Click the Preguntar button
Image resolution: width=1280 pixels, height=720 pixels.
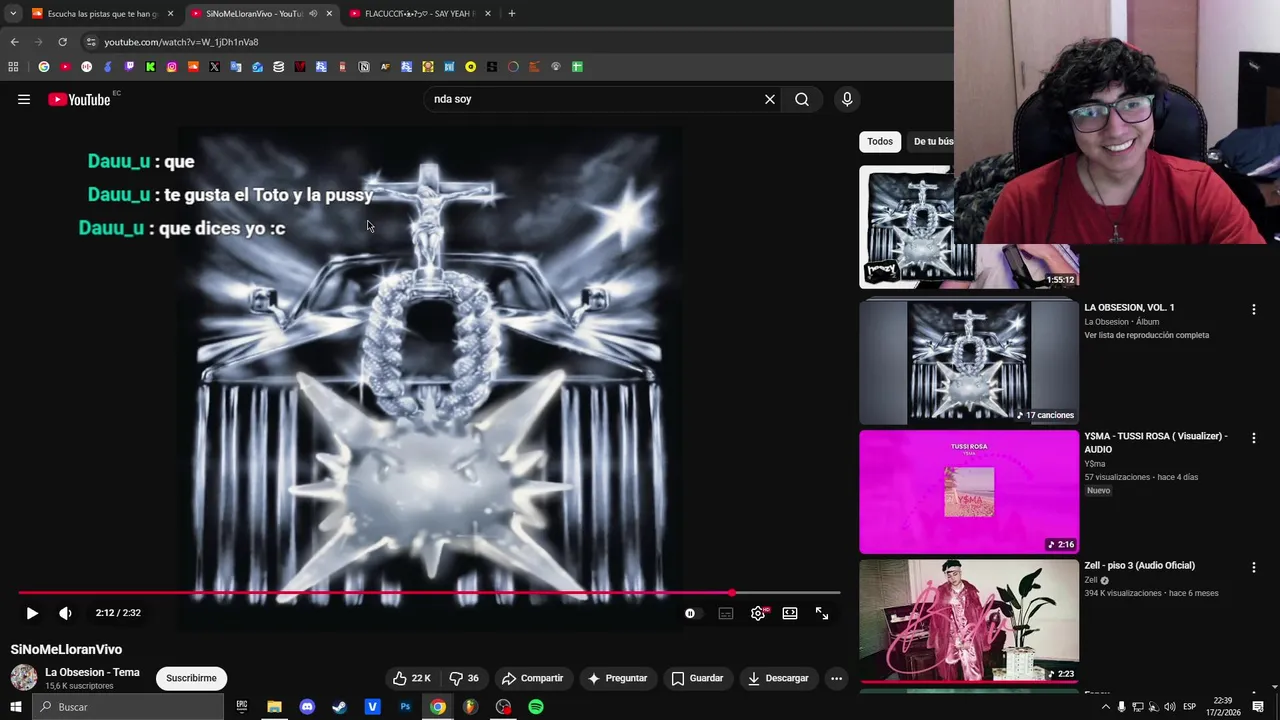[617, 678]
